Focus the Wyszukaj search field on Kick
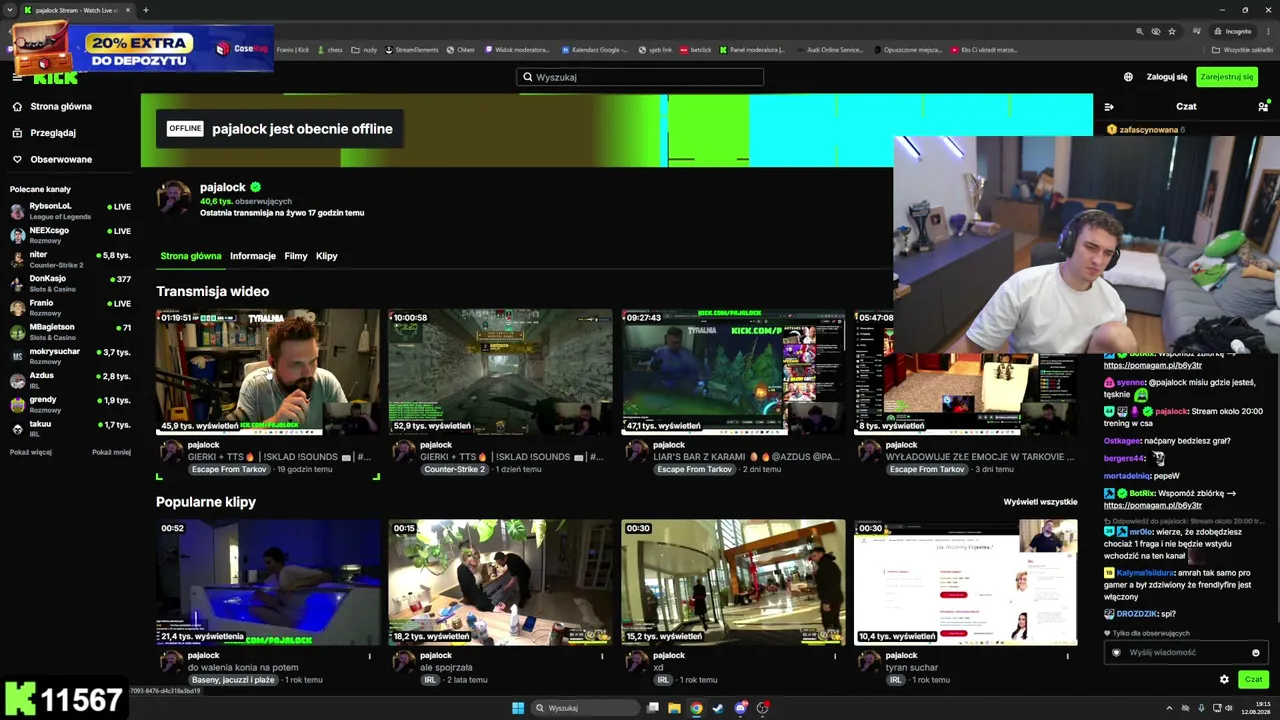1280x720 pixels. click(640, 77)
